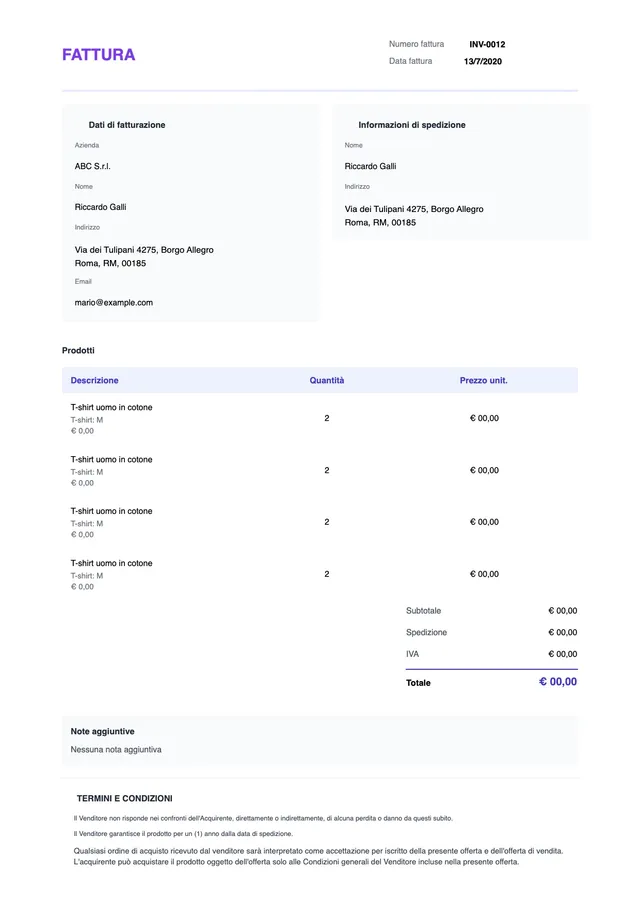This screenshot has height=905, width=640.
Task: Click the Note aggiuntive heading
Action: [x=103, y=731]
